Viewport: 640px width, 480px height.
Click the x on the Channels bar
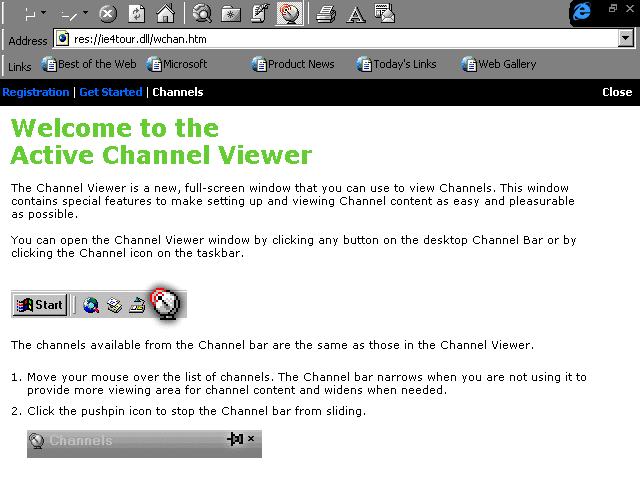251,438
